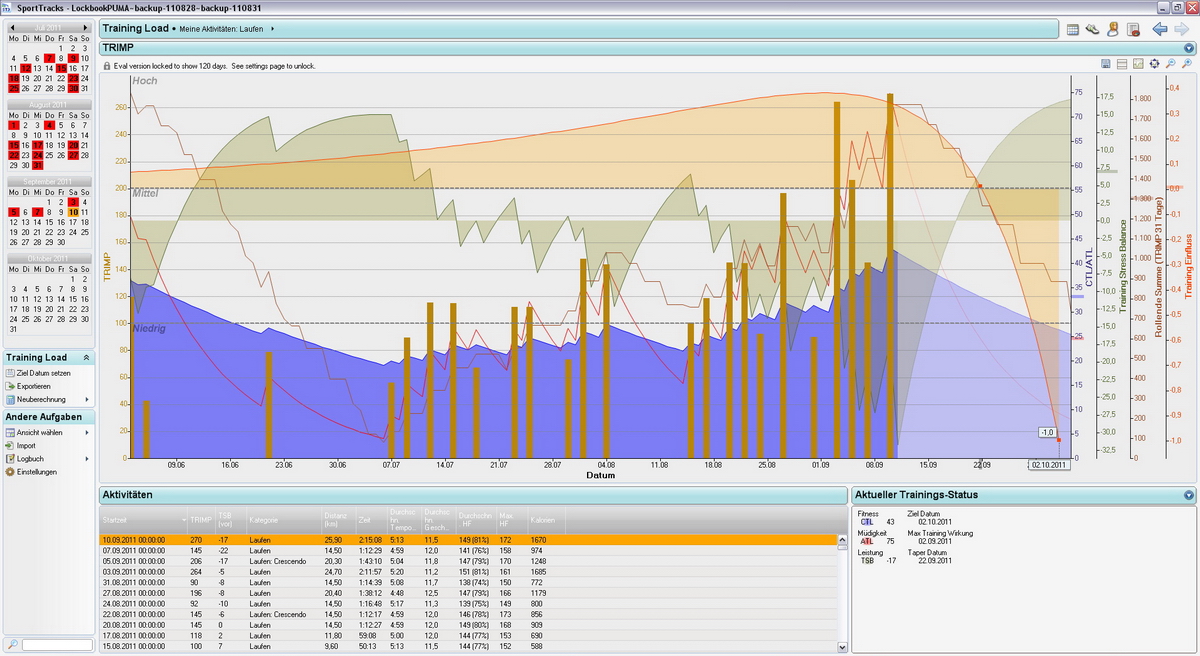
Task: Expand the Neuberechnung submenu arrow
Action: pyautogui.click(x=87, y=399)
